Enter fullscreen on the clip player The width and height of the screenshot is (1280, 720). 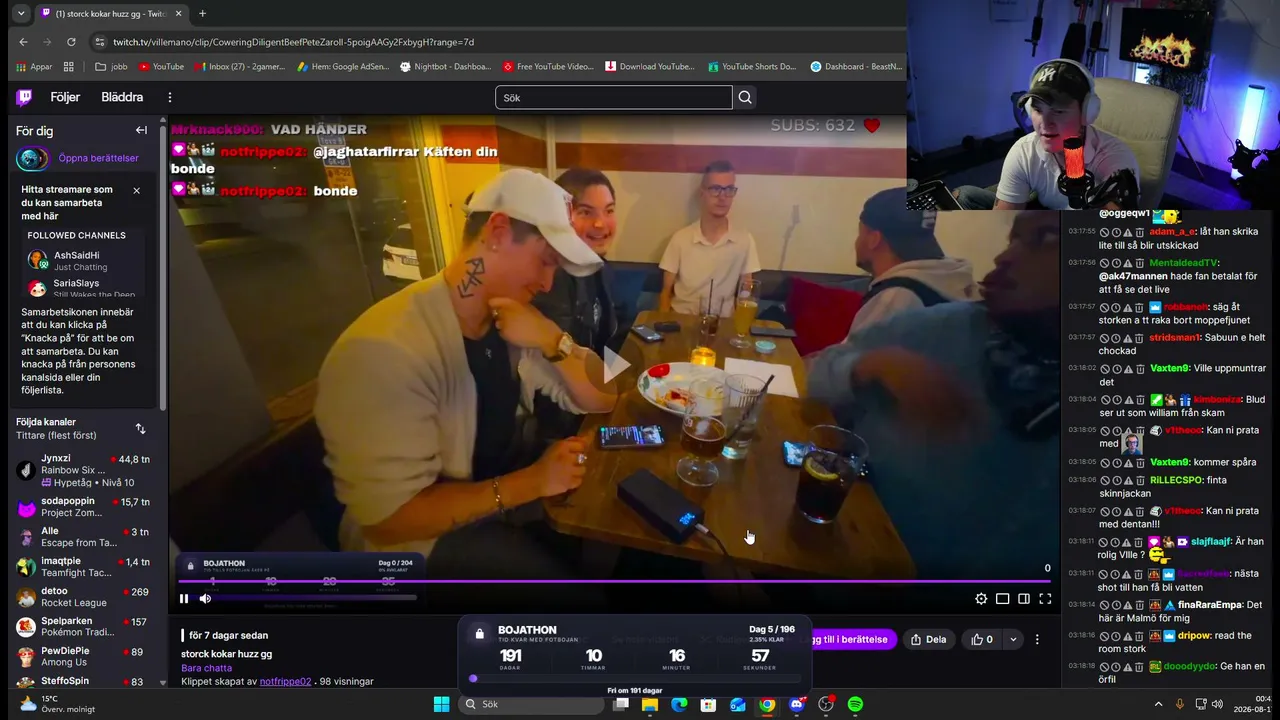coord(1045,599)
